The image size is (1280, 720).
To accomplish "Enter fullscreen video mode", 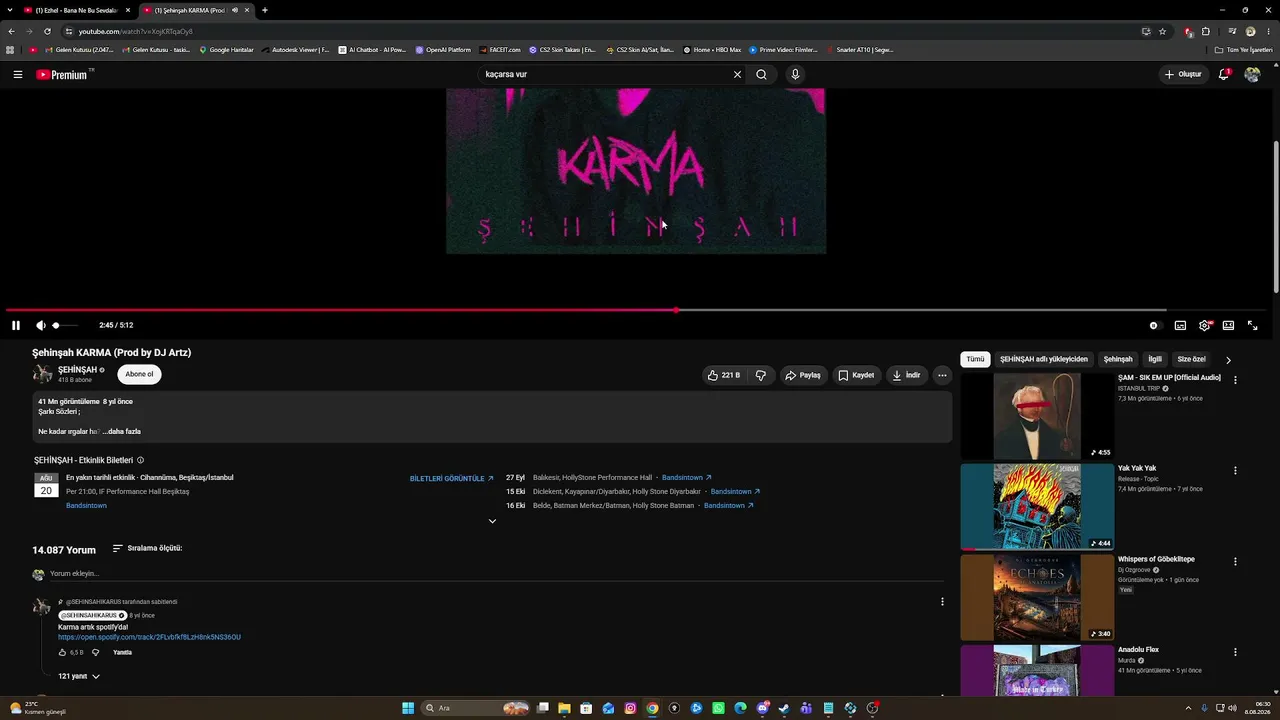I will pos(1252,325).
